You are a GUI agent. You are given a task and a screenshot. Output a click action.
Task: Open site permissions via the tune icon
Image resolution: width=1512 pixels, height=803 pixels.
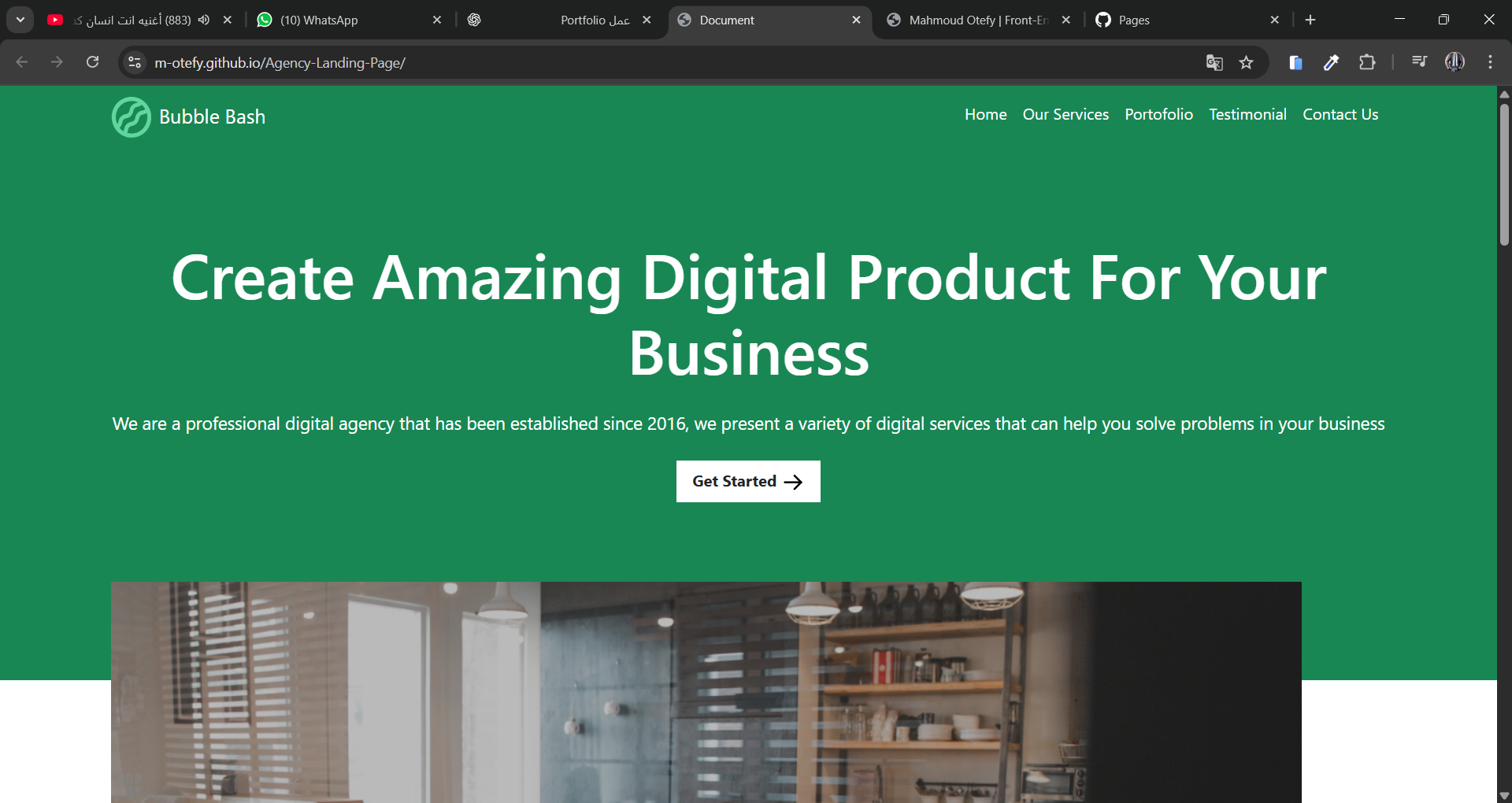point(134,62)
